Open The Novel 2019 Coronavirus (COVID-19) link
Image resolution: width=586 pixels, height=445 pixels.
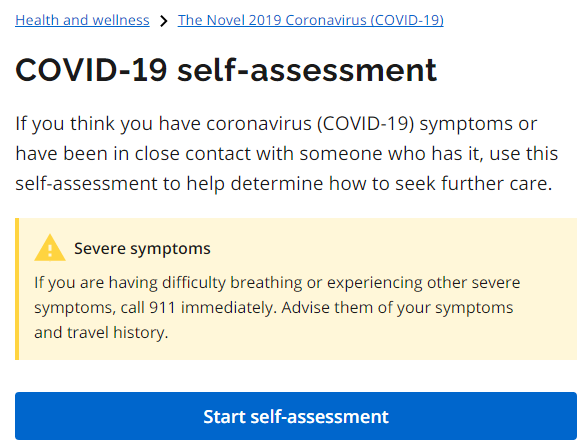[311, 20]
